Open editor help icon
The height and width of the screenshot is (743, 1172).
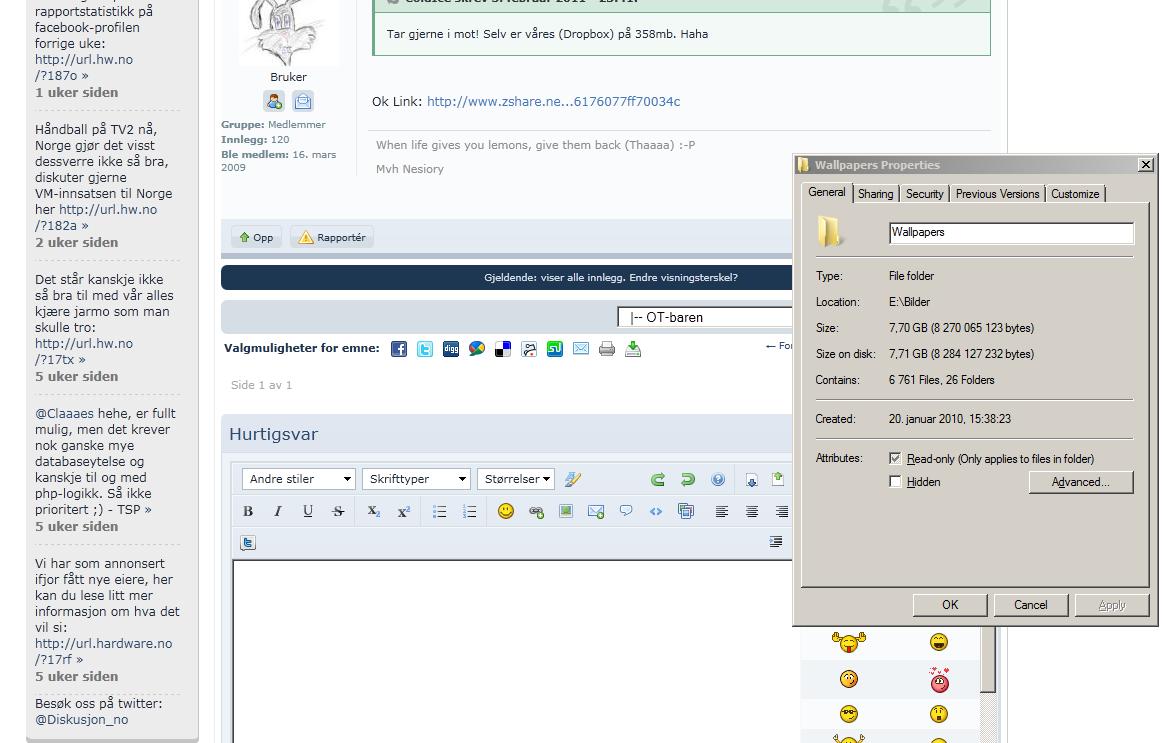click(x=718, y=479)
